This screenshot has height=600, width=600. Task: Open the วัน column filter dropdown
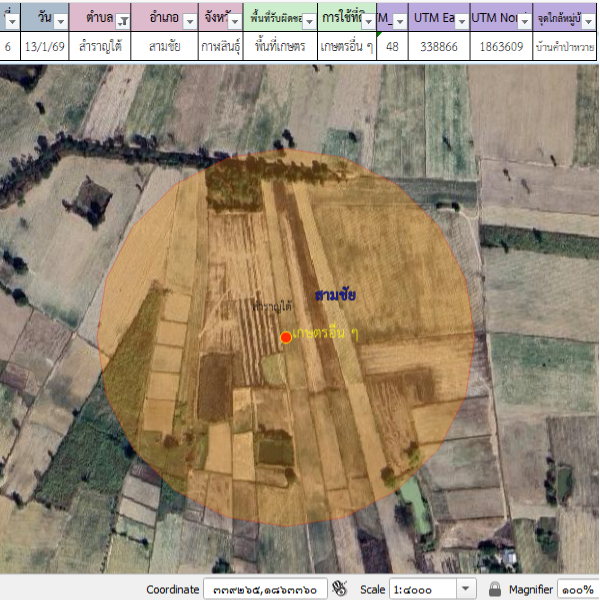(59, 21)
